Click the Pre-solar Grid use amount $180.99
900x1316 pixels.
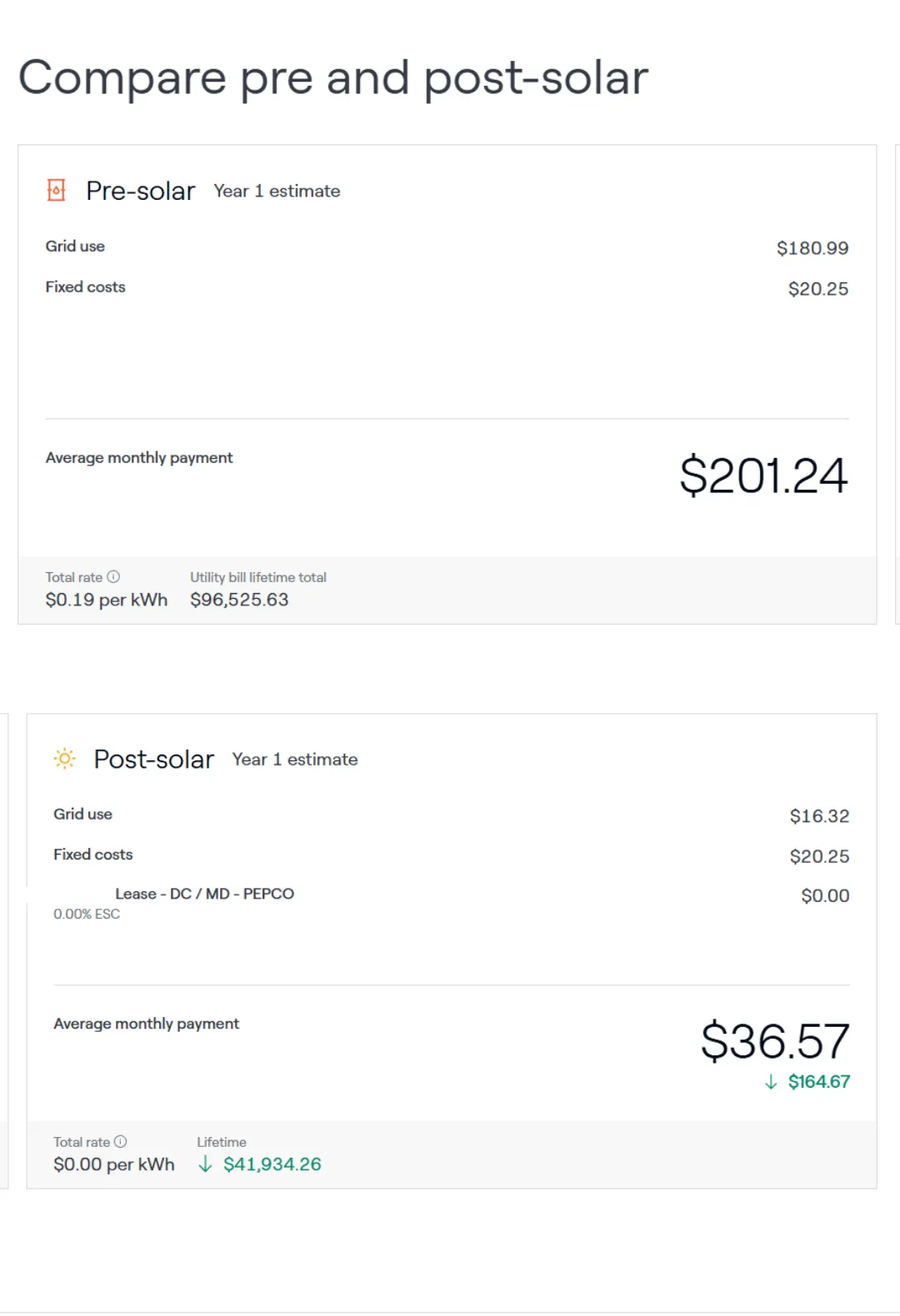click(812, 248)
